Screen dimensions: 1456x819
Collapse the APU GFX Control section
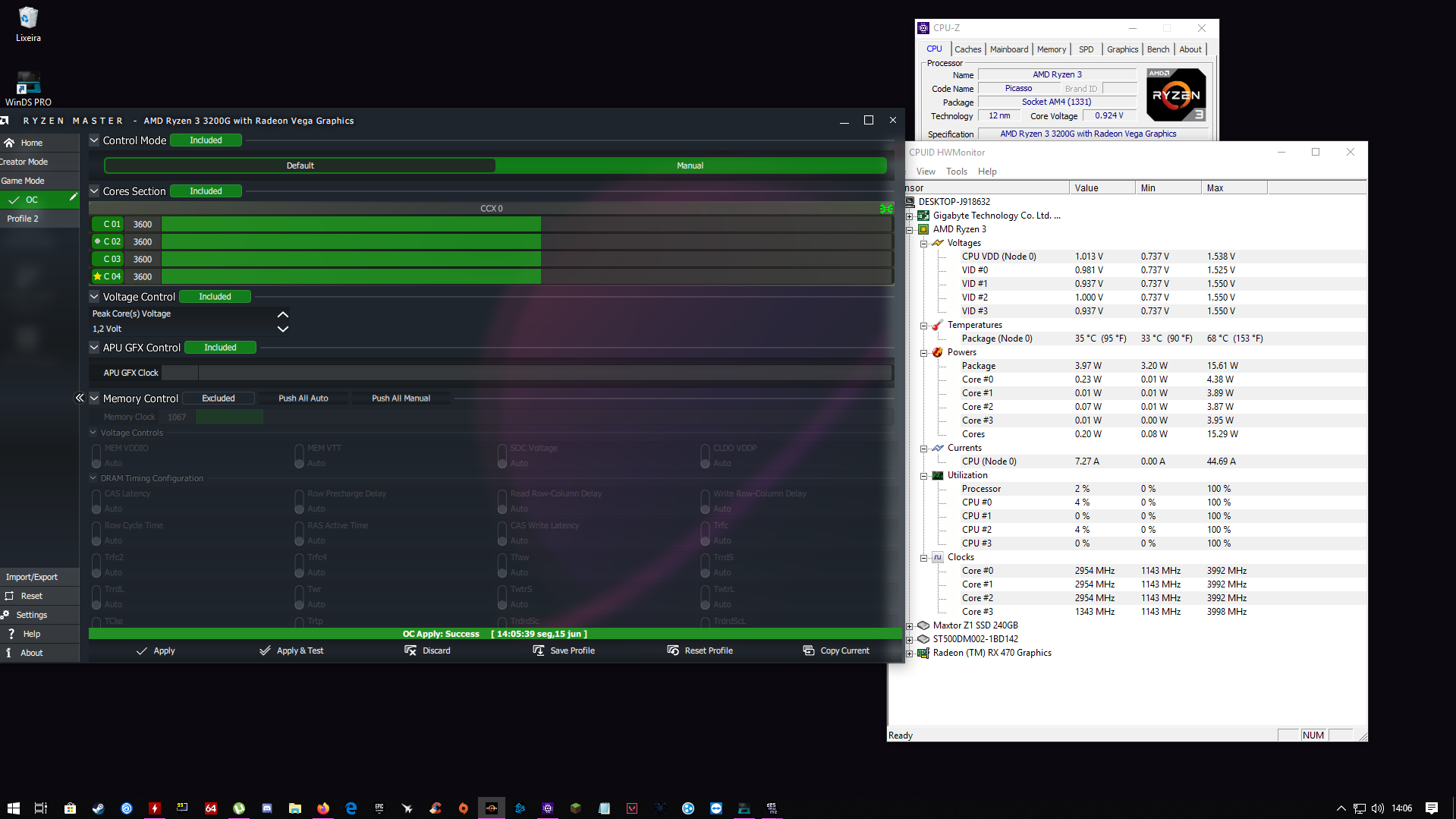pos(94,348)
